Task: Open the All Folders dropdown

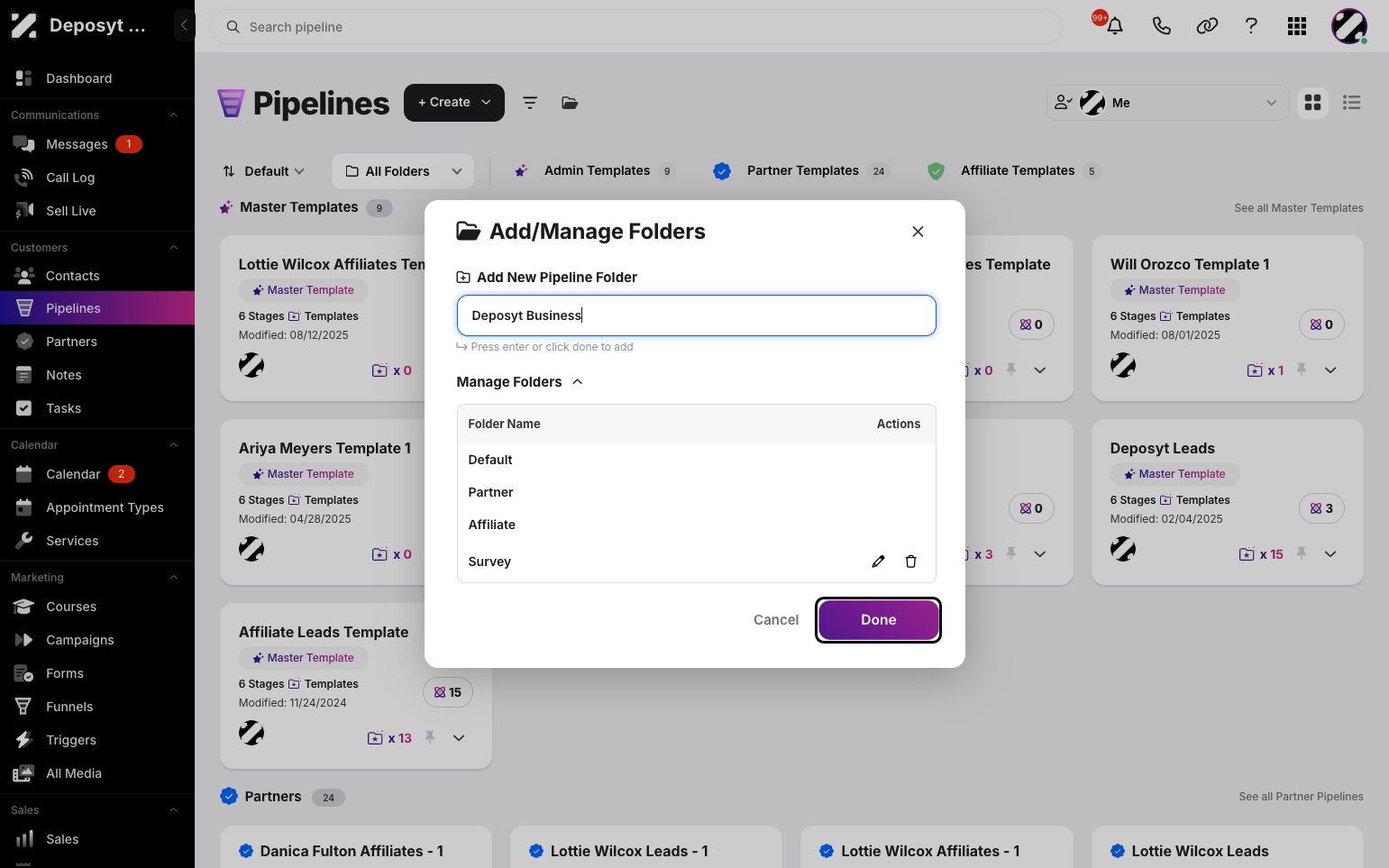Action: 403,171
